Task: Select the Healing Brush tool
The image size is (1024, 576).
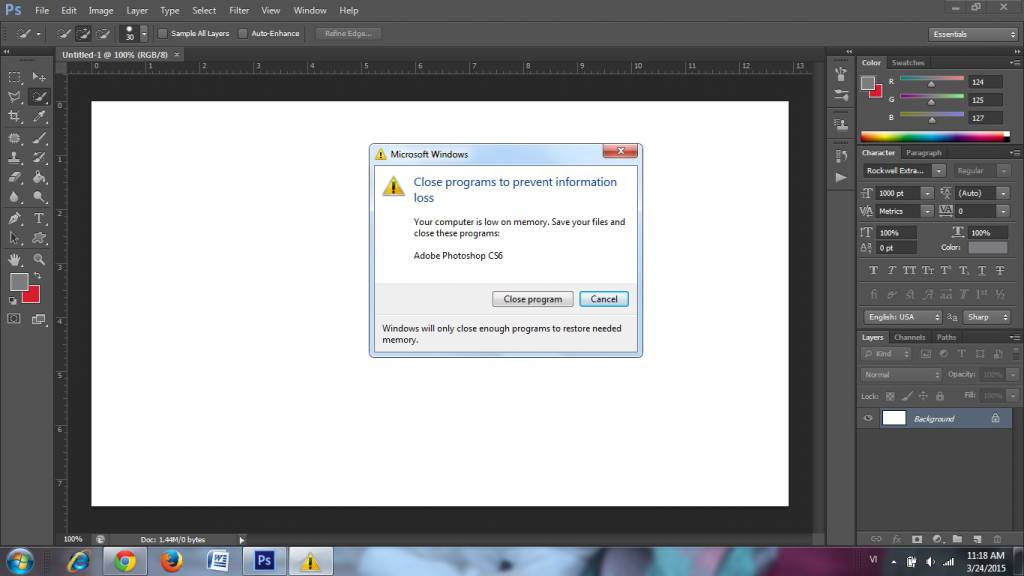Action: pos(14,138)
